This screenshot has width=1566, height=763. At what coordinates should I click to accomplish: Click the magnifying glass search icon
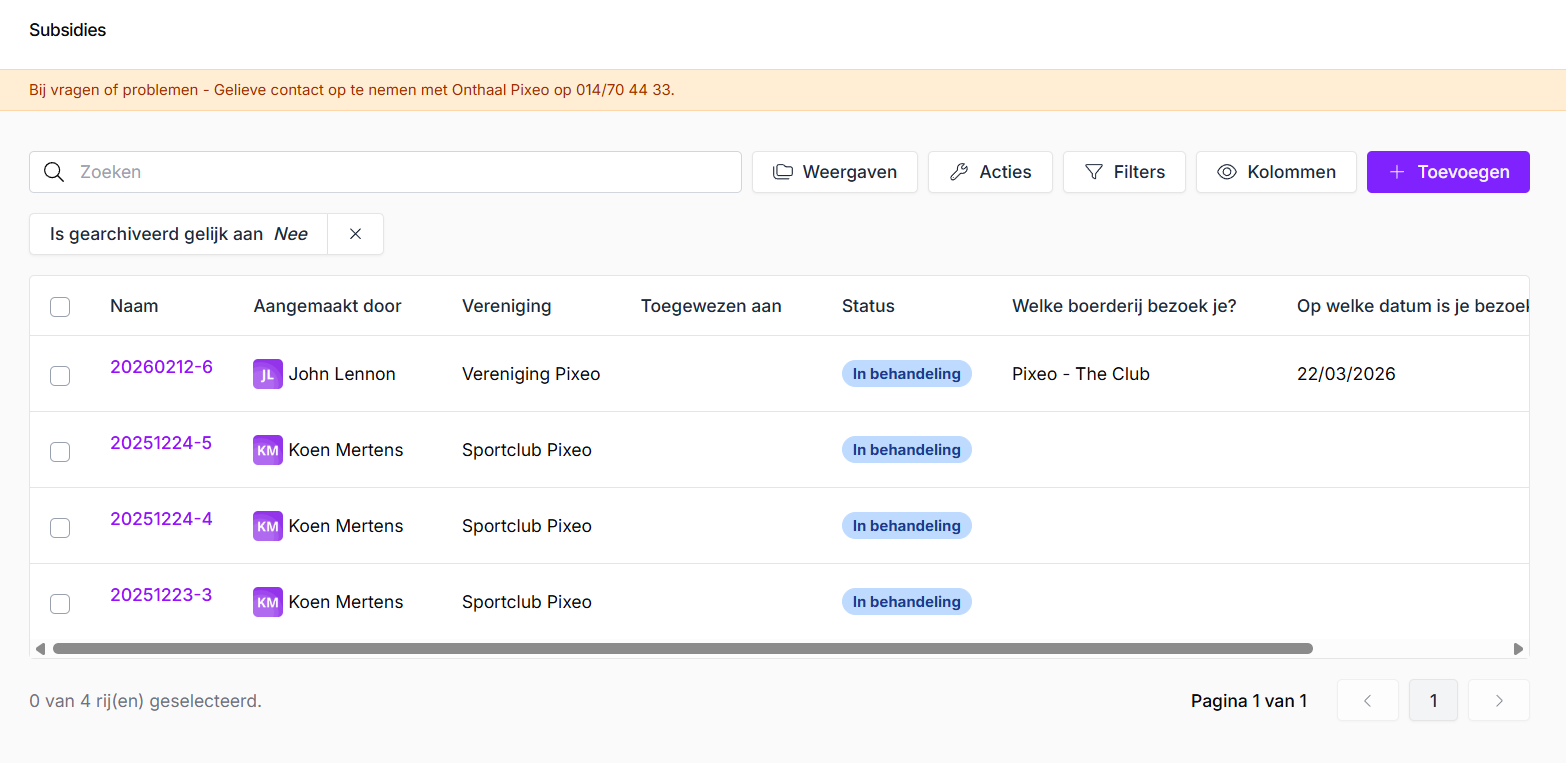click(x=54, y=172)
